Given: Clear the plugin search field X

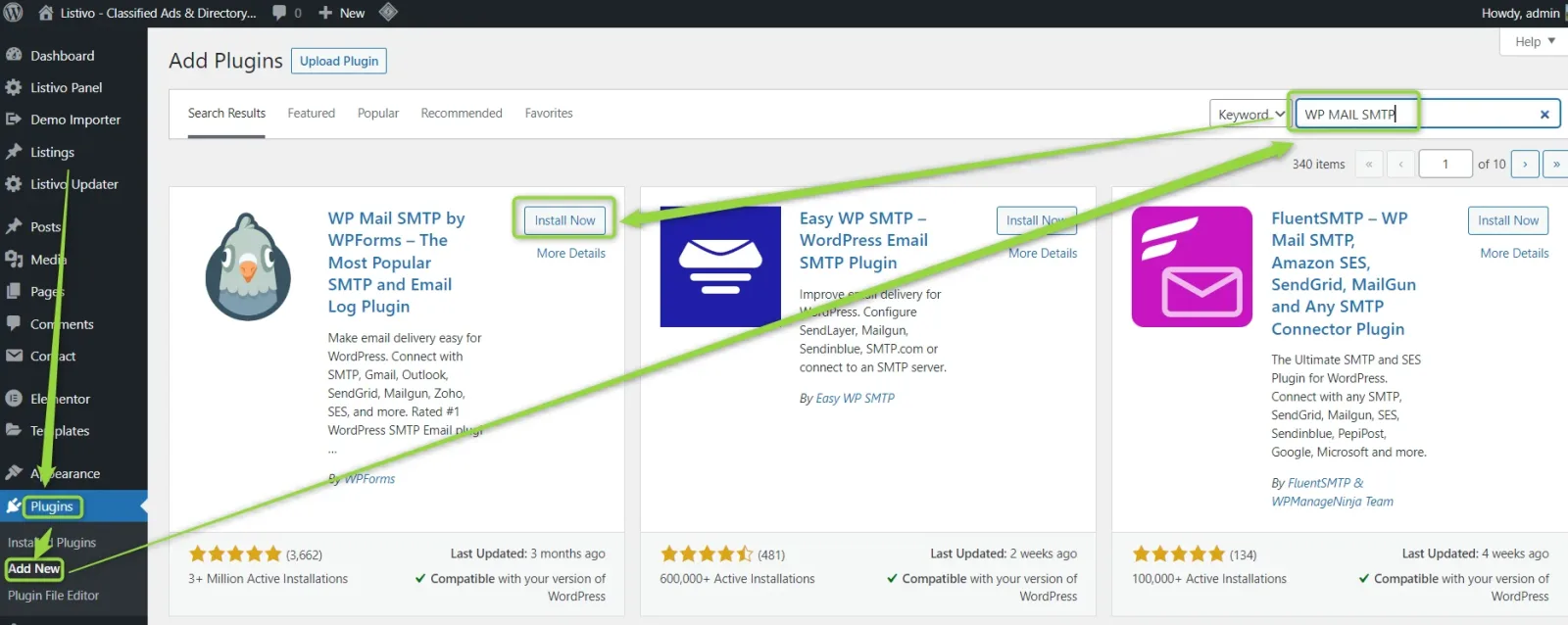Looking at the screenshot, I should (1544, 115).
